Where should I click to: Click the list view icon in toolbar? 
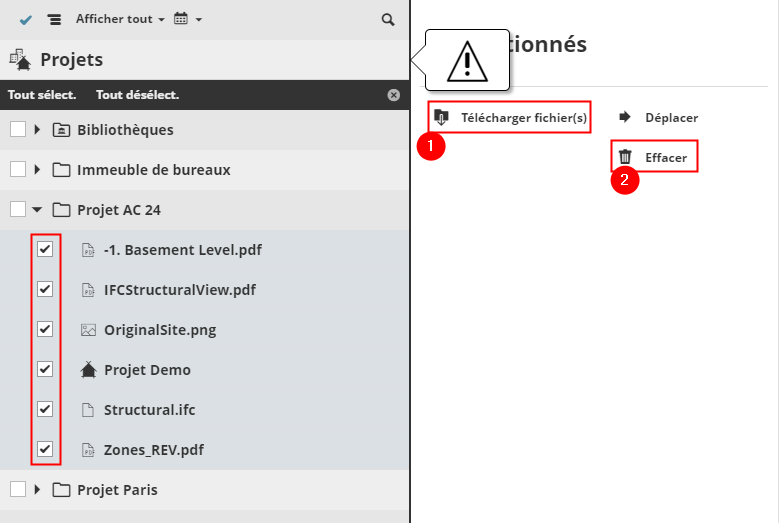click(54, 19)
